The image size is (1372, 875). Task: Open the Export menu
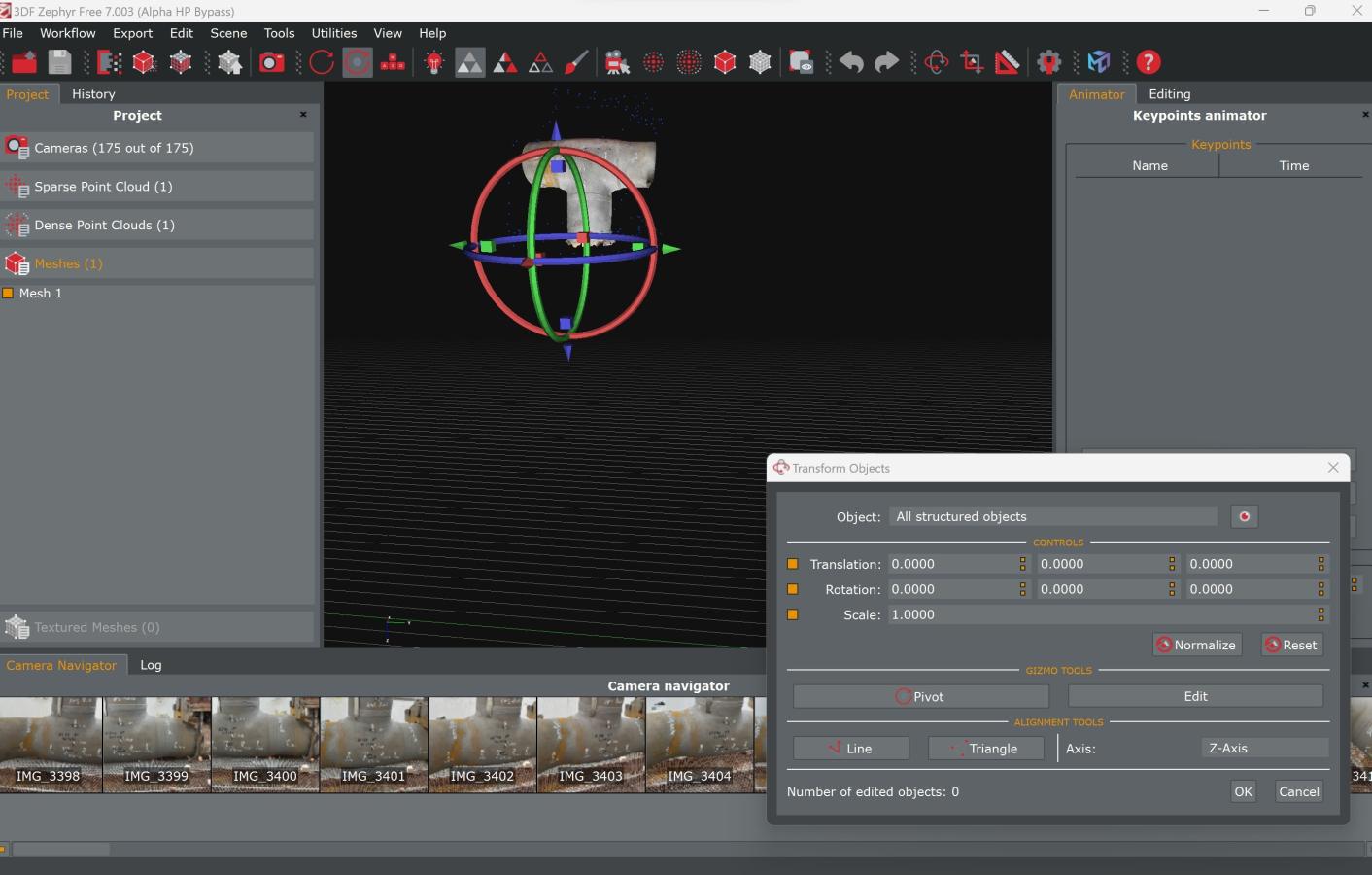click(132, 33)
